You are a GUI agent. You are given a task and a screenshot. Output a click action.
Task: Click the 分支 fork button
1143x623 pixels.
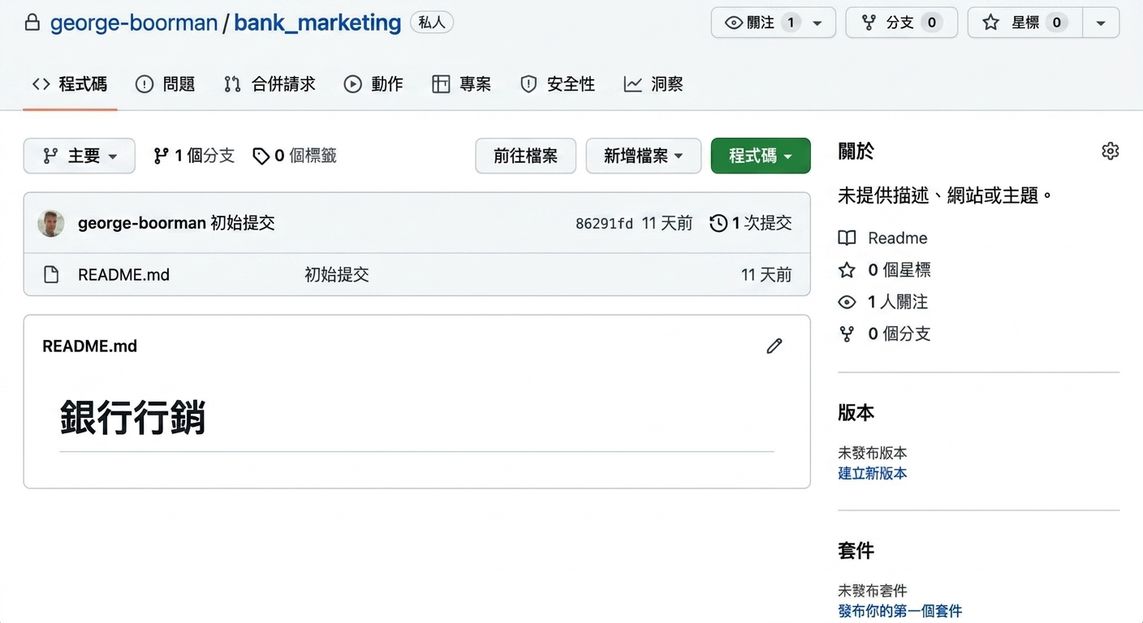tap(901, 23)
